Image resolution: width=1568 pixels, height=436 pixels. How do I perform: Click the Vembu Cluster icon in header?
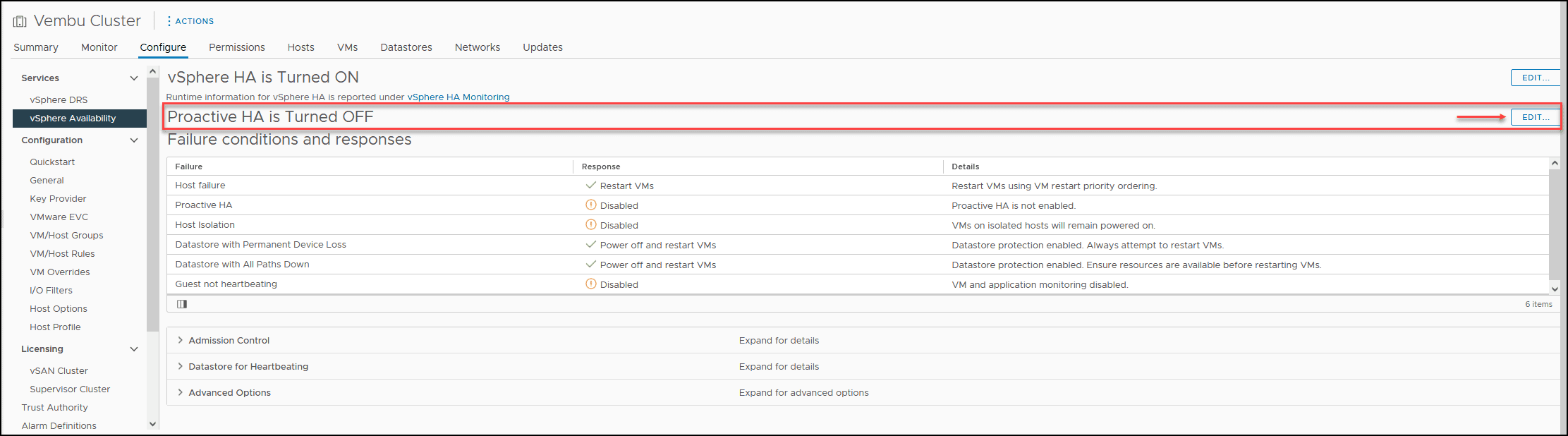[x=20, y=22]
